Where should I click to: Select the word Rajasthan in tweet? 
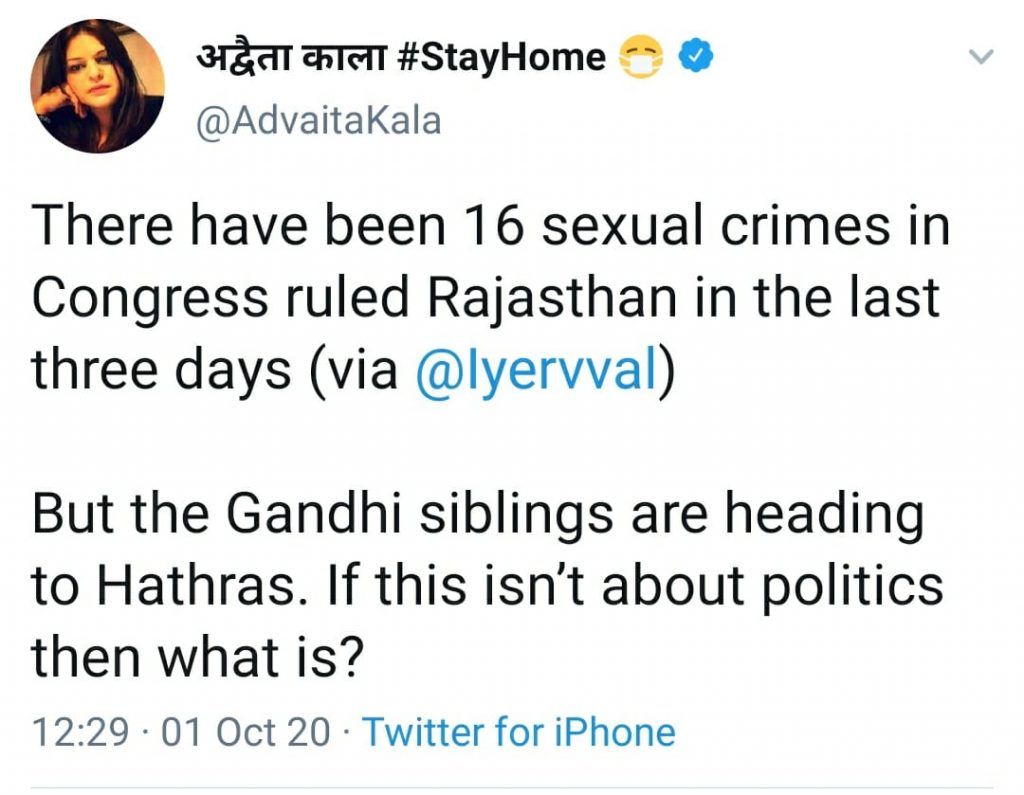(552, 299)
